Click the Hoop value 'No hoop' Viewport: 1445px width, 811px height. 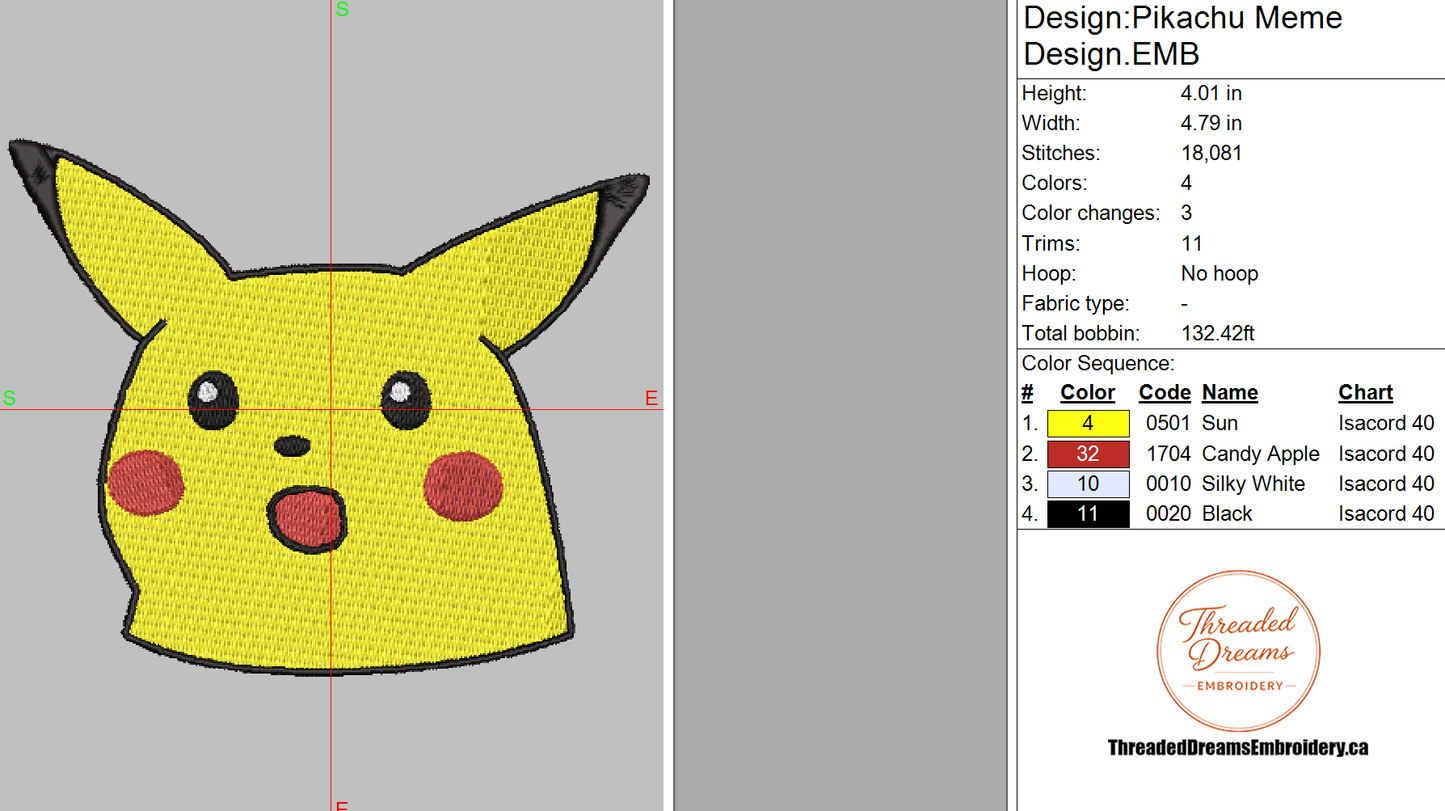tap(1219, 273)
